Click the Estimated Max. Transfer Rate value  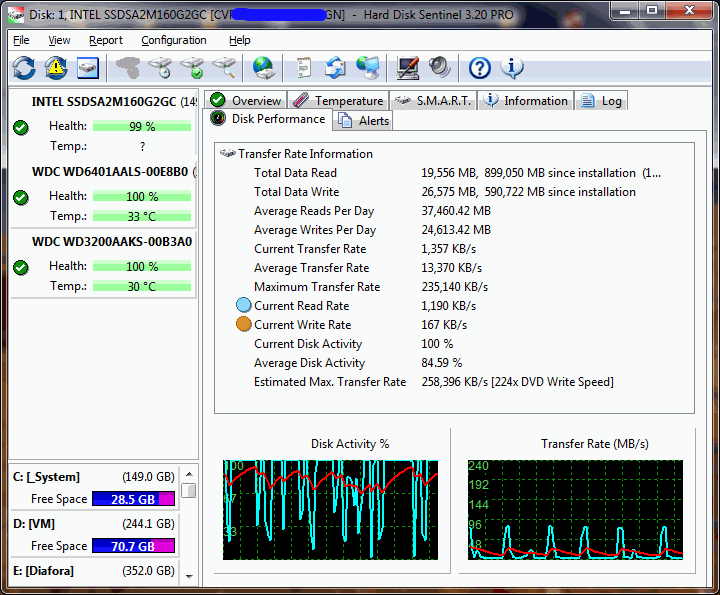click(x=518, y=382)
